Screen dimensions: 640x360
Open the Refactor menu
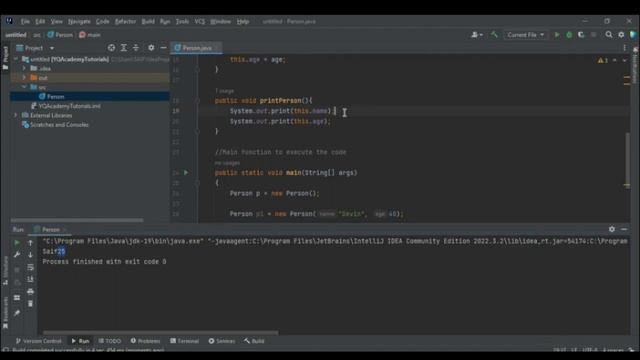click(x=125, y=21)
